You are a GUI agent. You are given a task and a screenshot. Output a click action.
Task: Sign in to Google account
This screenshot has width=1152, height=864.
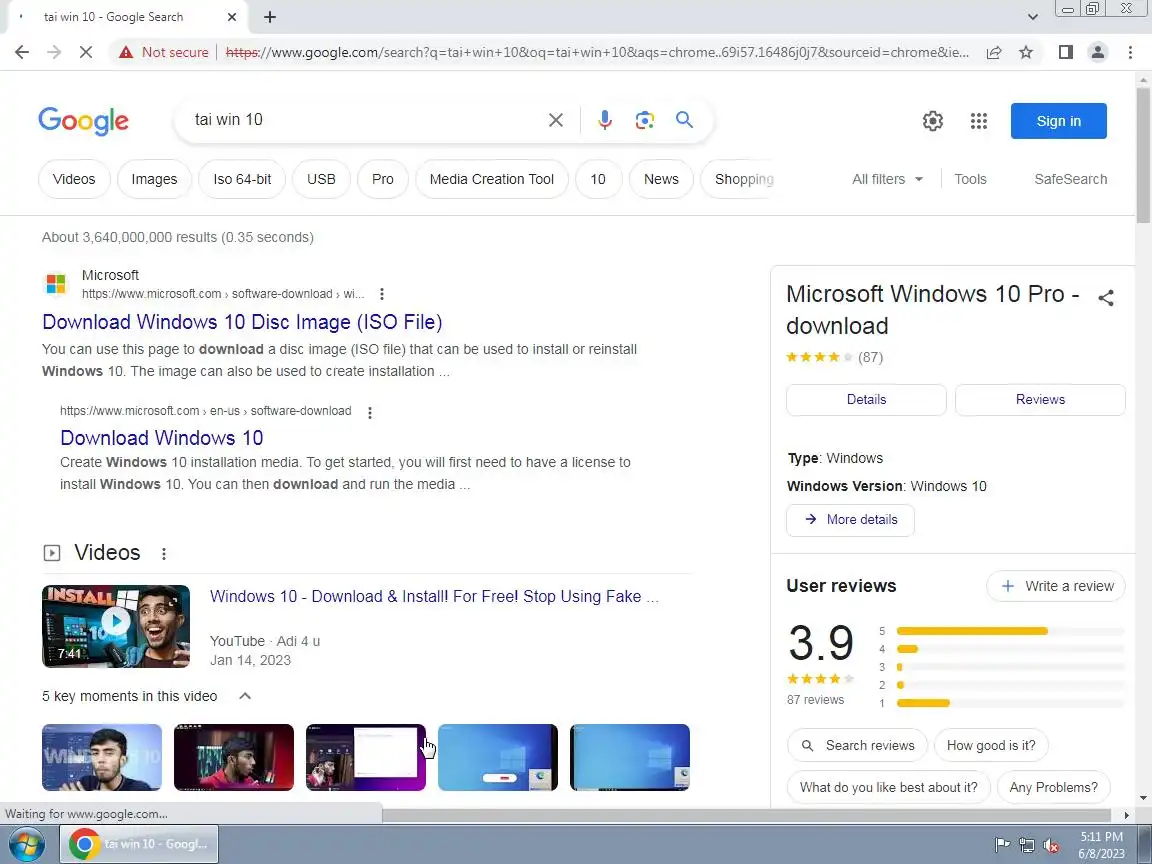tap(1059, 121)
